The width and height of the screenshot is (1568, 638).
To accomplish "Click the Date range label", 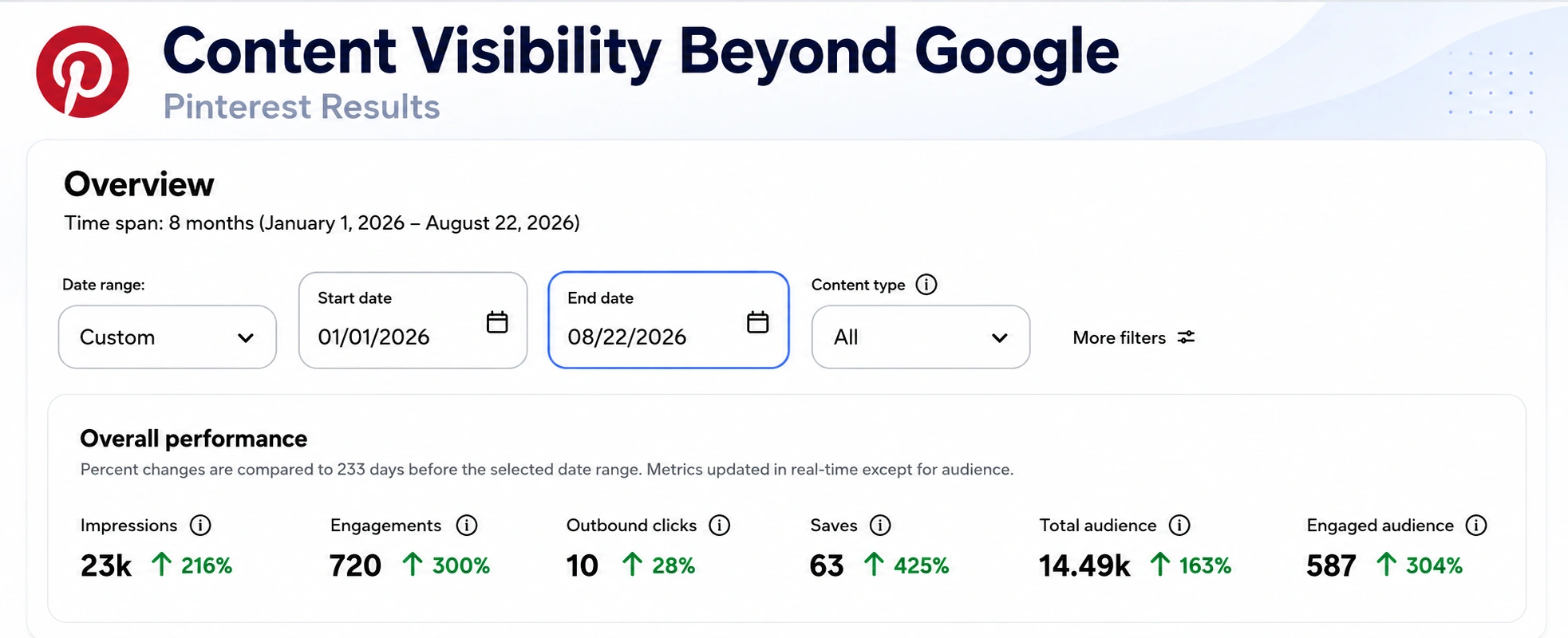I will click(104, 285).
